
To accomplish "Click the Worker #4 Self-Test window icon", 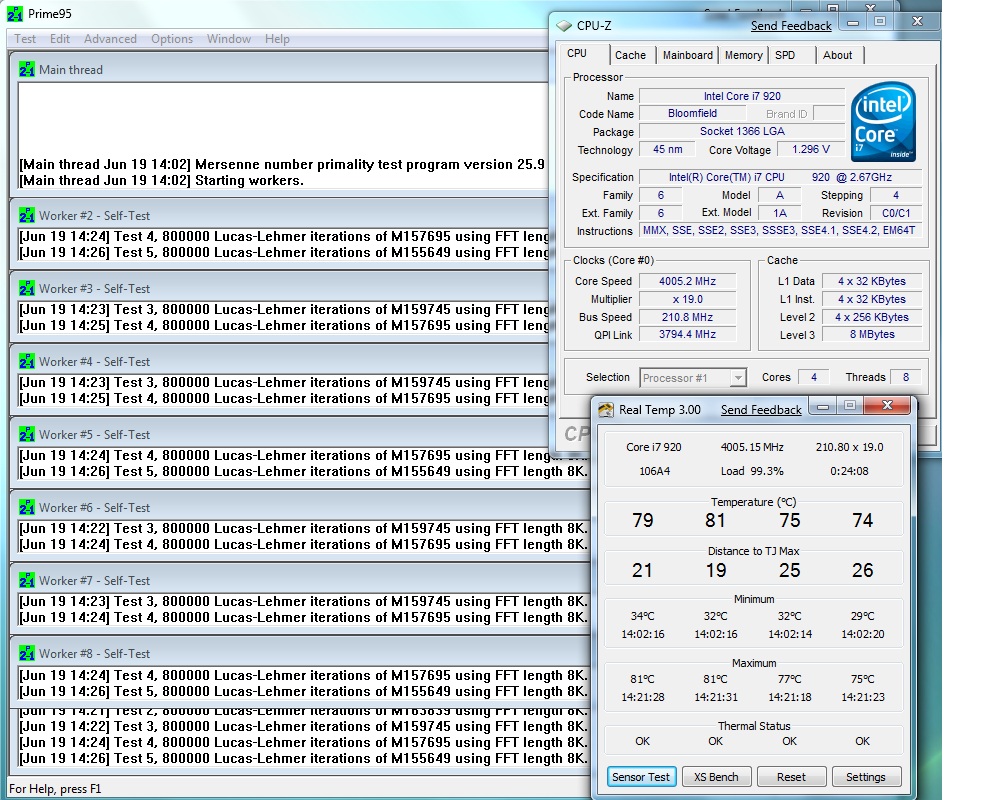I will (x=27, y=361).
